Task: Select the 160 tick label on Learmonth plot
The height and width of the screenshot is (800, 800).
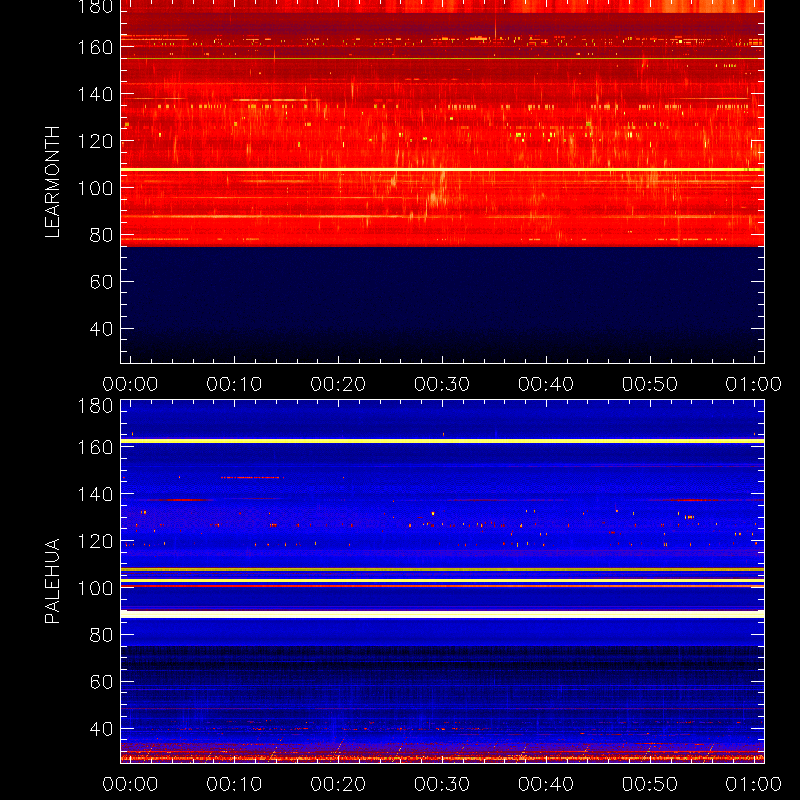Action: [95, 47]
